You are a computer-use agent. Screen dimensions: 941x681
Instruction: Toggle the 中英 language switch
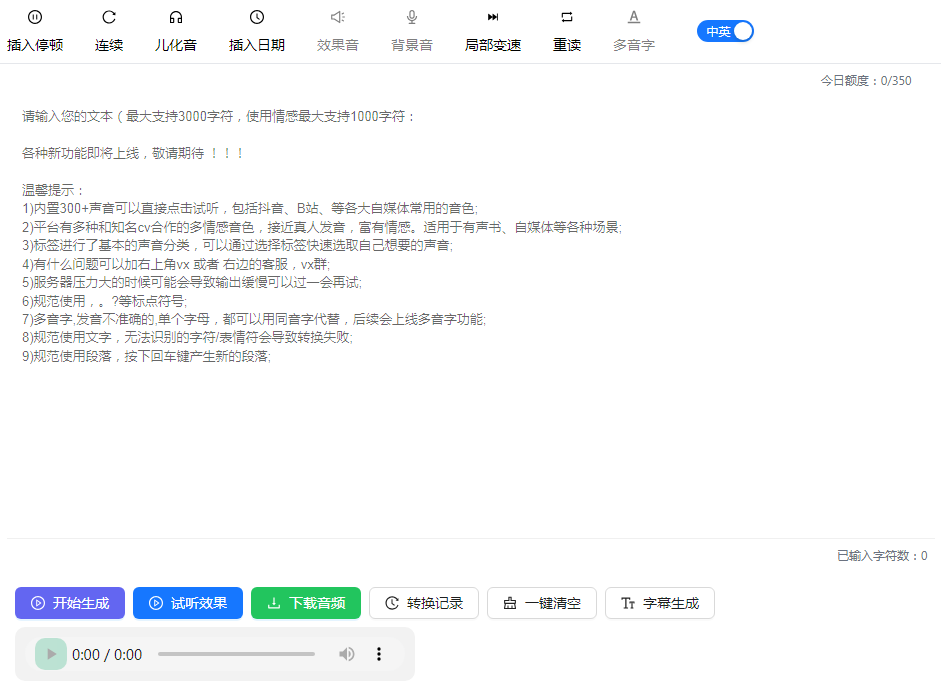(724, 31)
